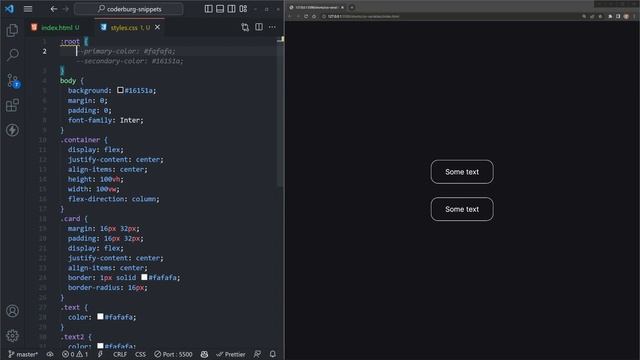Click the 'body' selector text
Image resolution: width=640 pixels, height=360 pixels.
[68, 80]
